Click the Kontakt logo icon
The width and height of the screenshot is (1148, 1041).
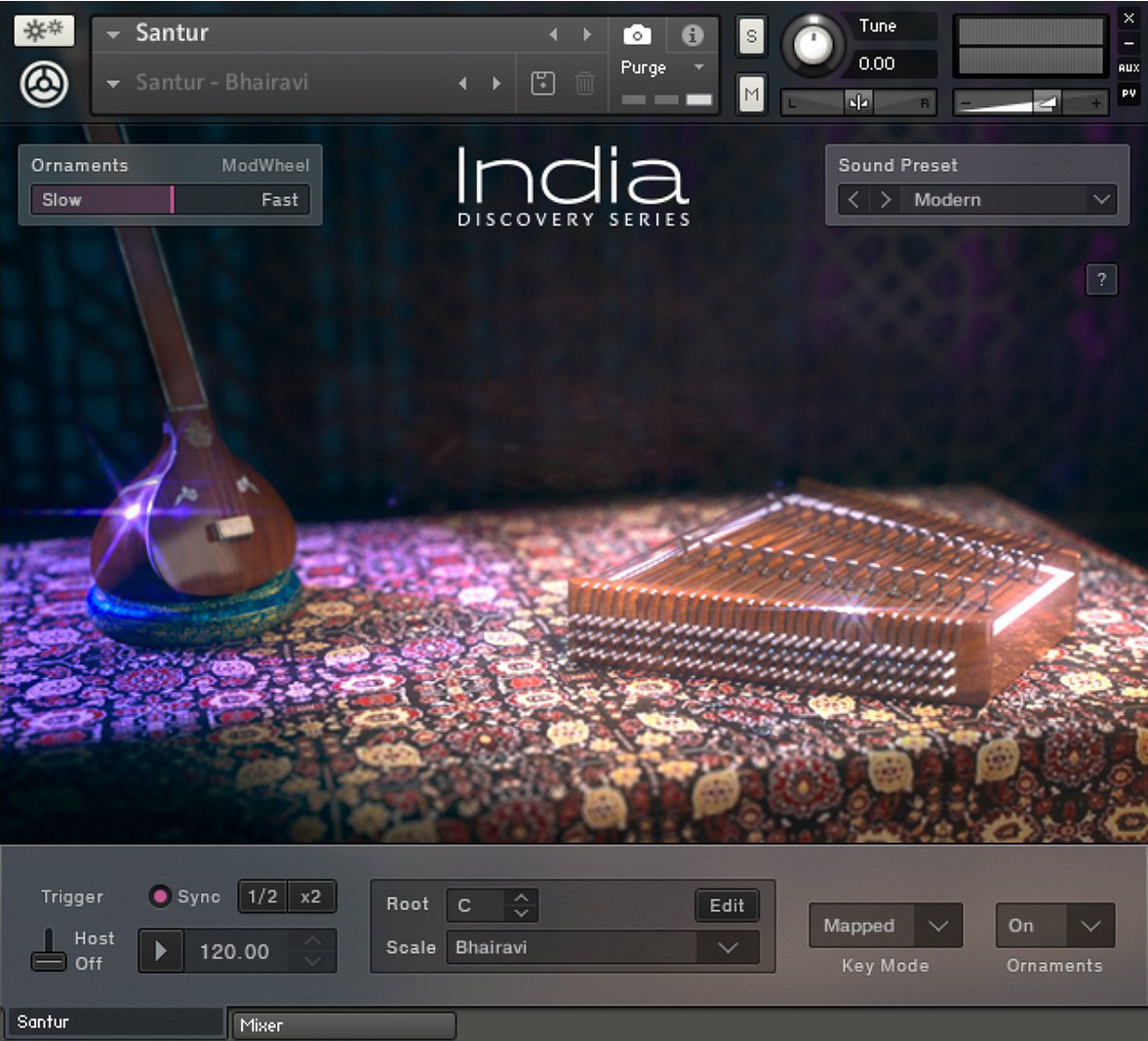(x=43, y=82)
